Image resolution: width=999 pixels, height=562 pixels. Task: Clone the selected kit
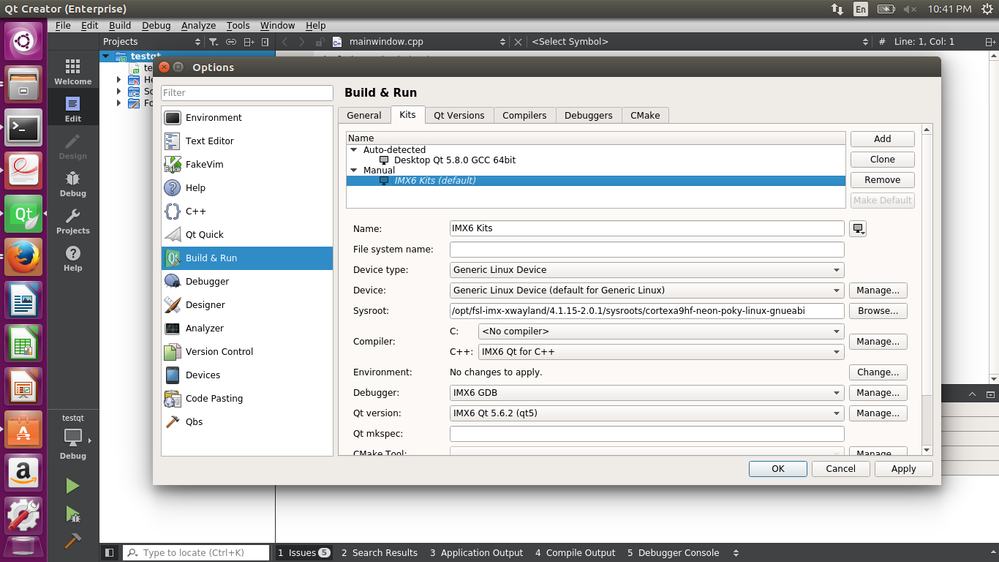(882, 159)
